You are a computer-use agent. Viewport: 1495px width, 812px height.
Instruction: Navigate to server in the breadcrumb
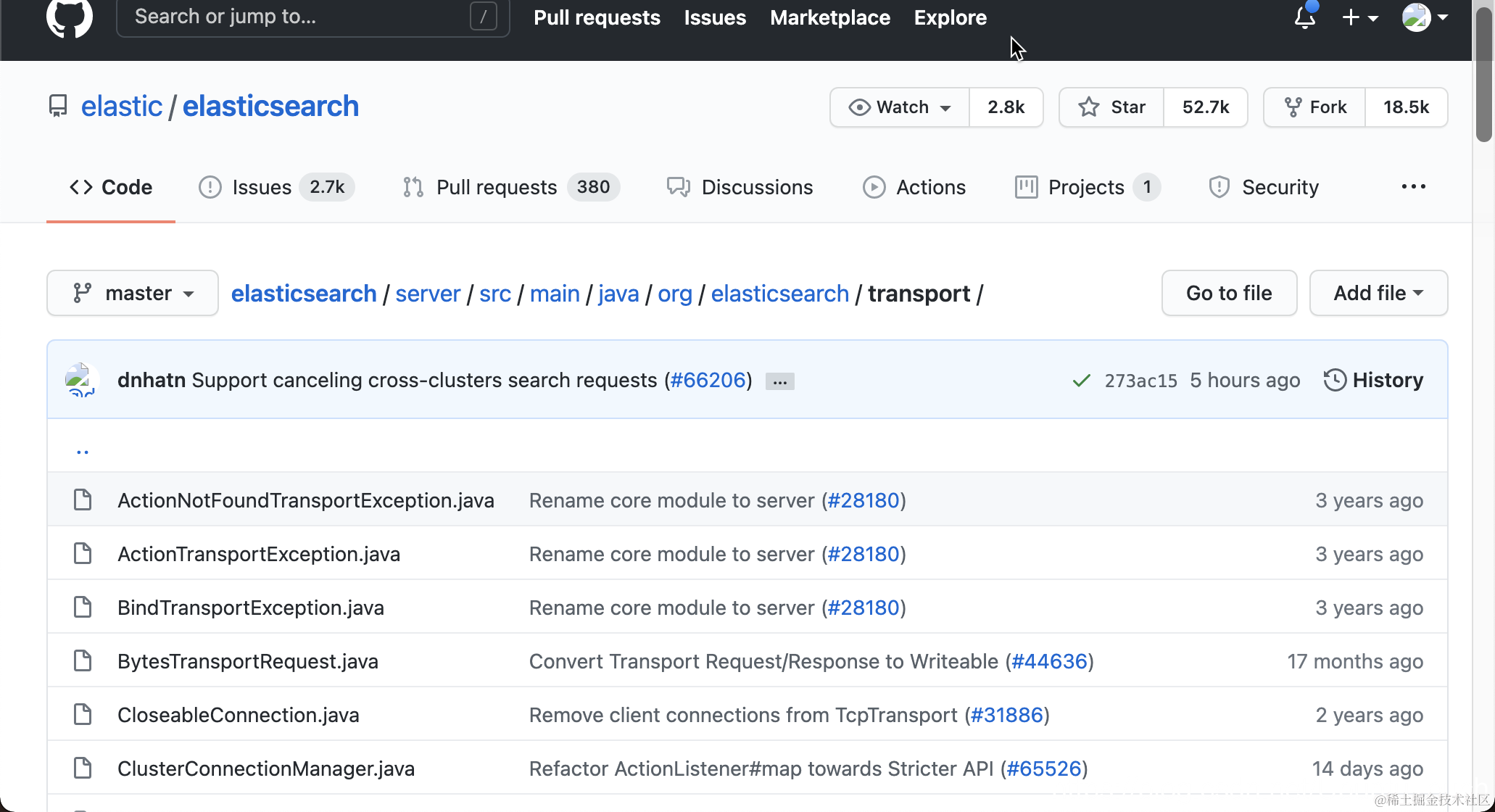428,294
